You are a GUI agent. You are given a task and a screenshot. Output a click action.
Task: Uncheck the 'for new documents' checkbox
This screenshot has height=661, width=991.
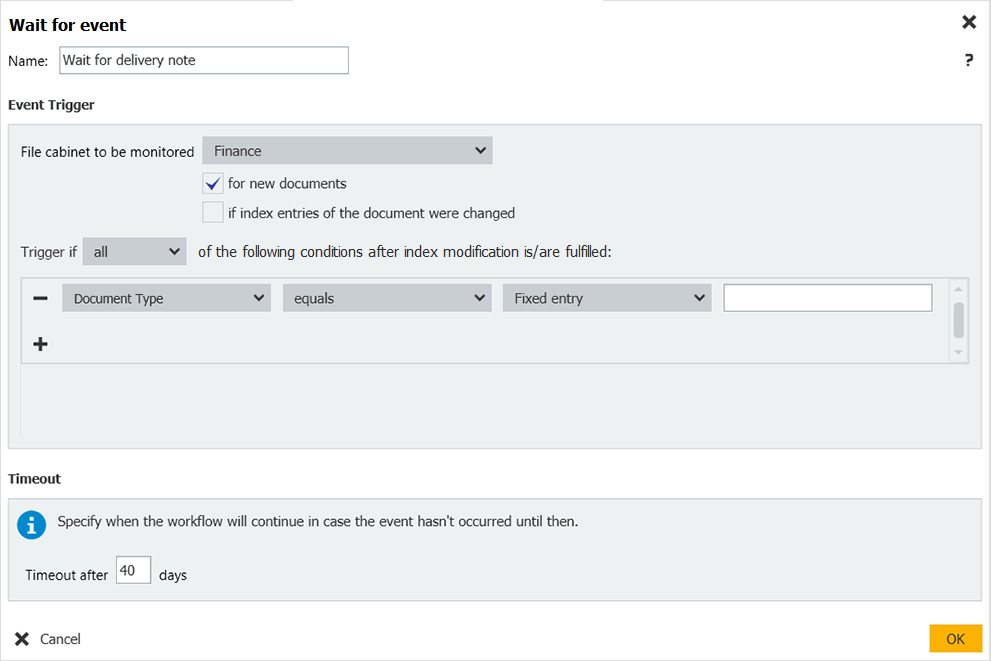[212, 184]
